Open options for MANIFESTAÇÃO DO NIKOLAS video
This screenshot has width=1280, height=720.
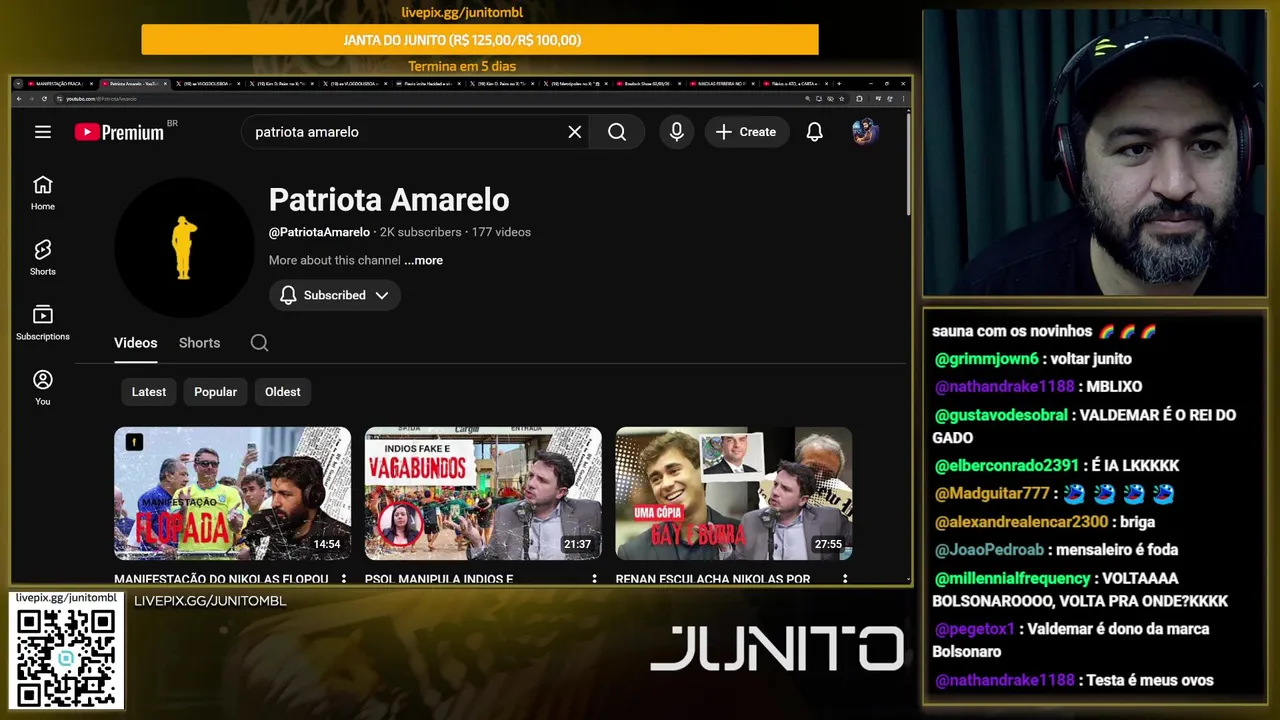coord(343,579)
